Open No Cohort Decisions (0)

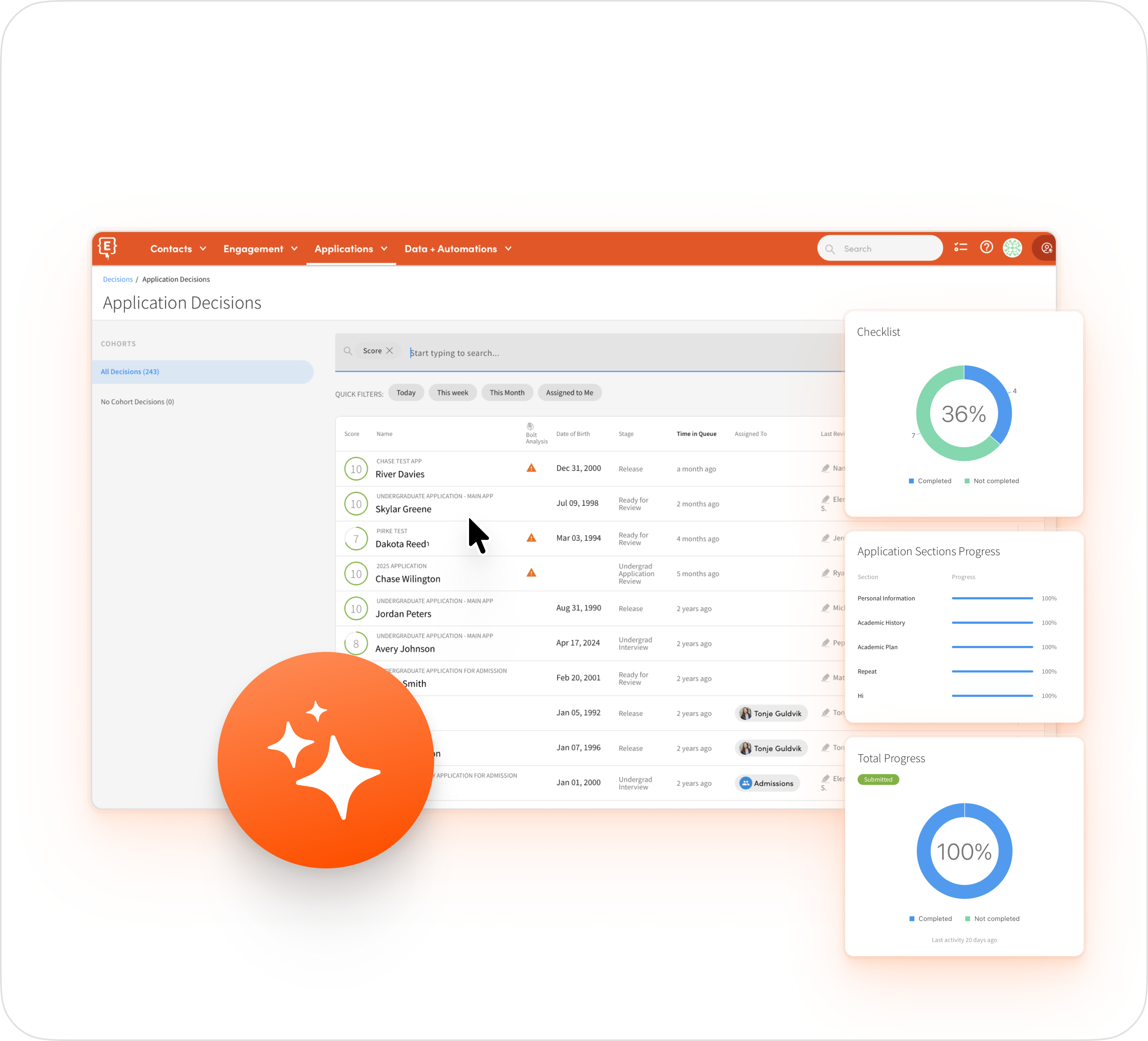click(x=137, y=401)
